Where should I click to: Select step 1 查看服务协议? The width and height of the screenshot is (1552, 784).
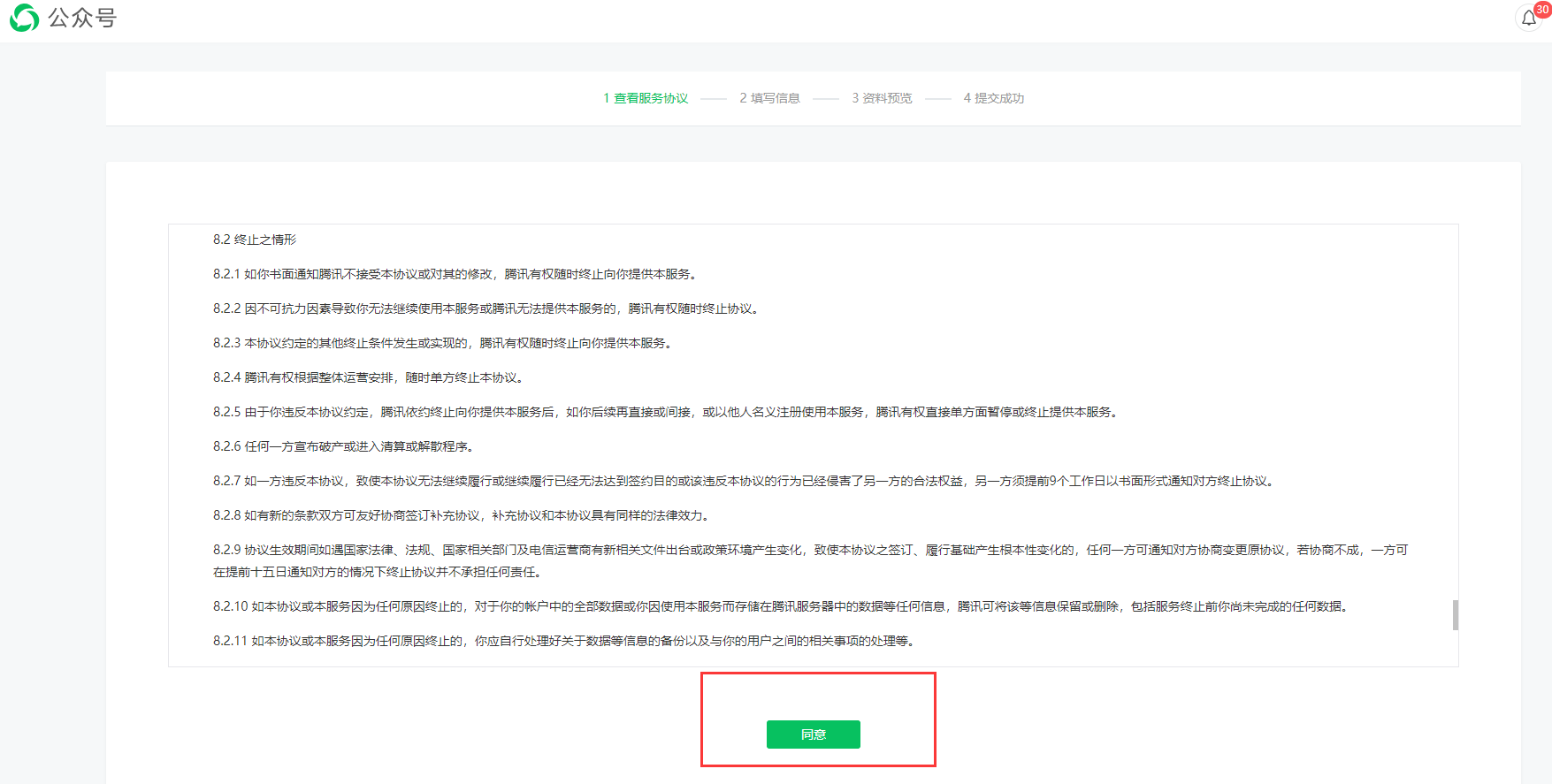[x=646, y=98]
